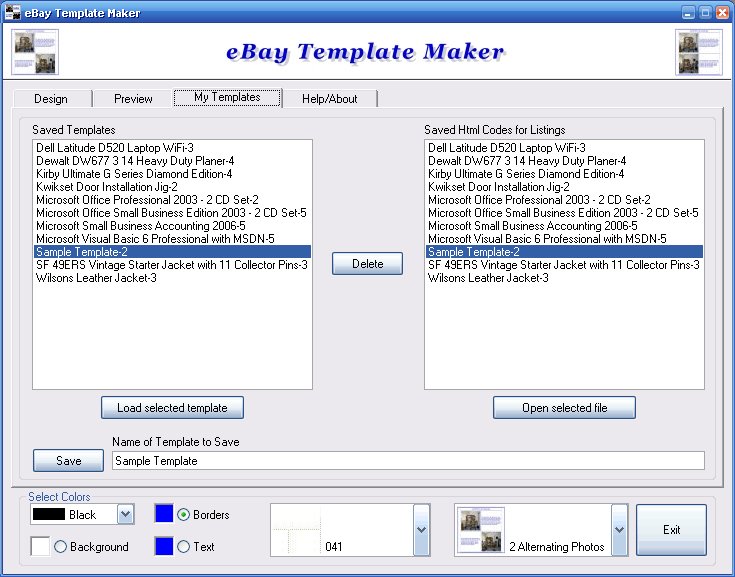Image resolution: width=735 pixels, height=577 pixels.
Task: Select Microsoft Small Business Accounting 2006-5 in Saved Templates
Action: [172, 226]
